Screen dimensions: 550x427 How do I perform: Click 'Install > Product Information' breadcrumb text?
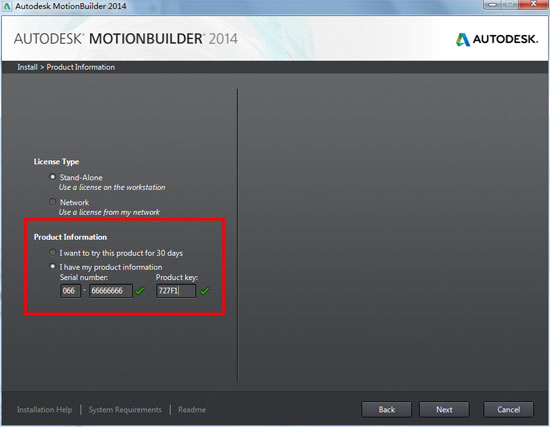[66, 67]
